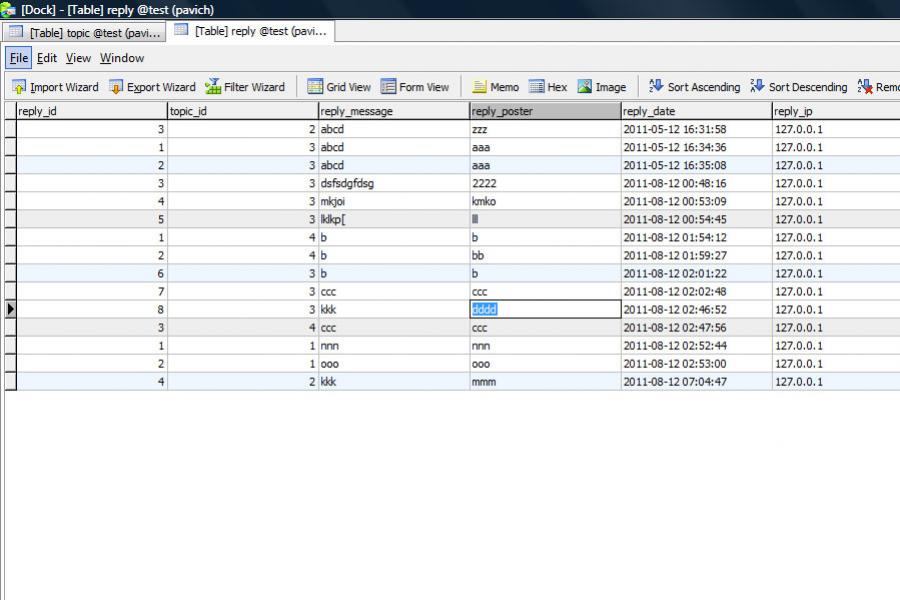Switch to Form View
The image size is (900, 600).
(415, 87)
